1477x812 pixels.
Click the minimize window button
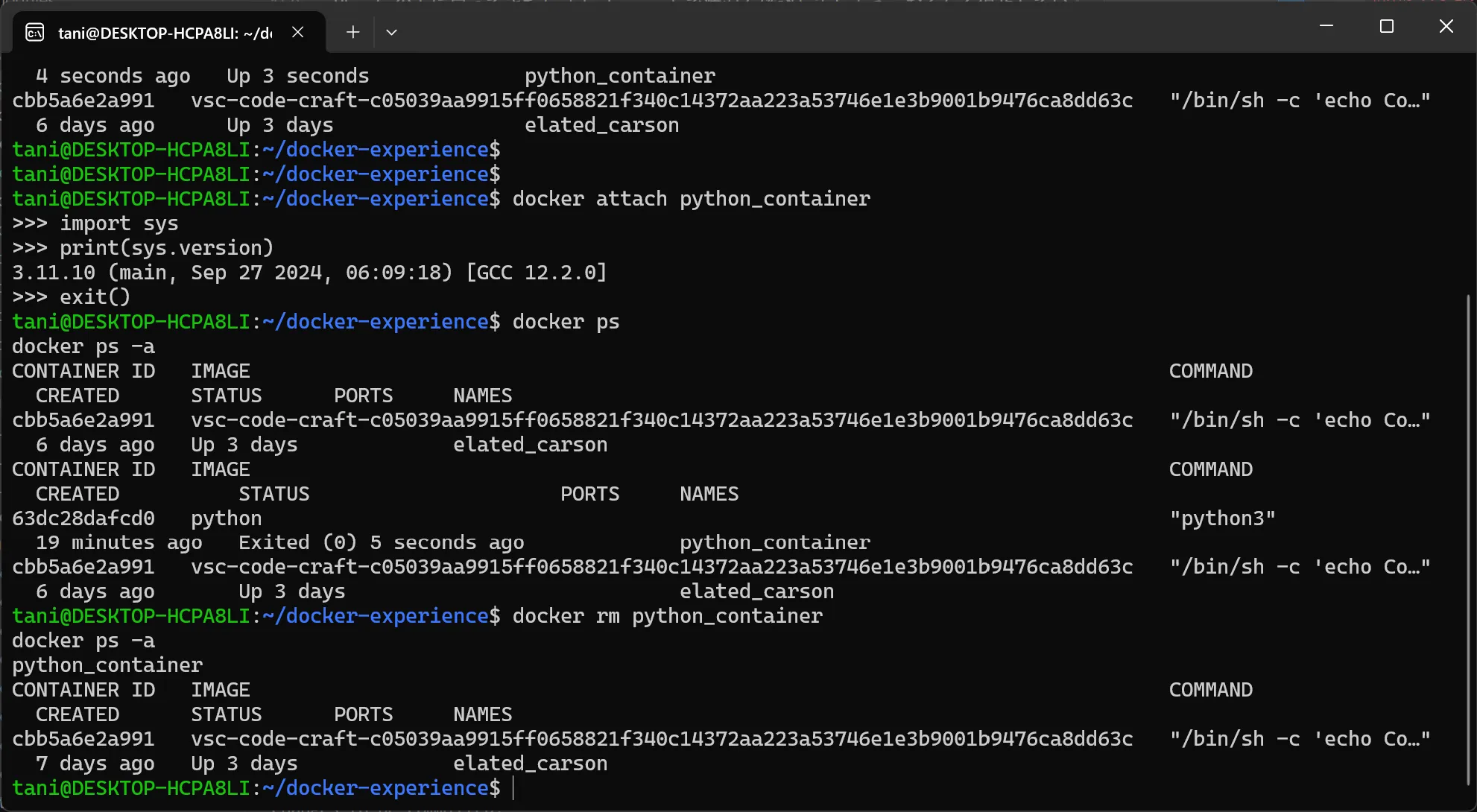point(1326,27)
